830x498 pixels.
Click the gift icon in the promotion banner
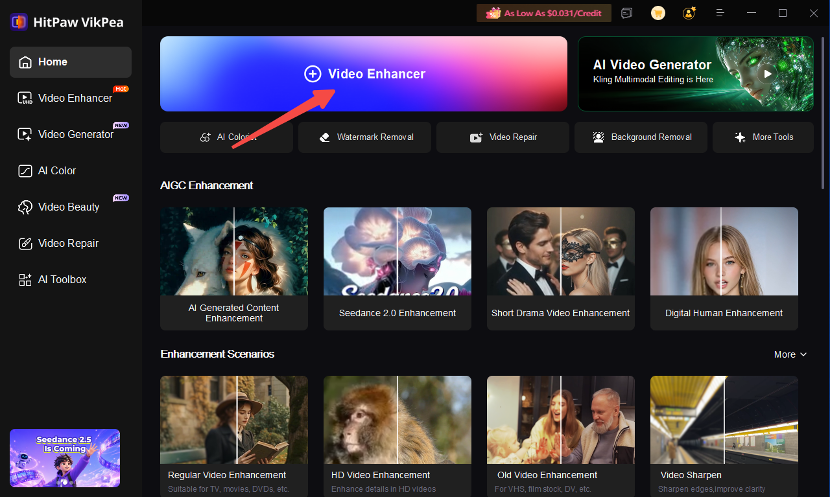coord(493,13)
